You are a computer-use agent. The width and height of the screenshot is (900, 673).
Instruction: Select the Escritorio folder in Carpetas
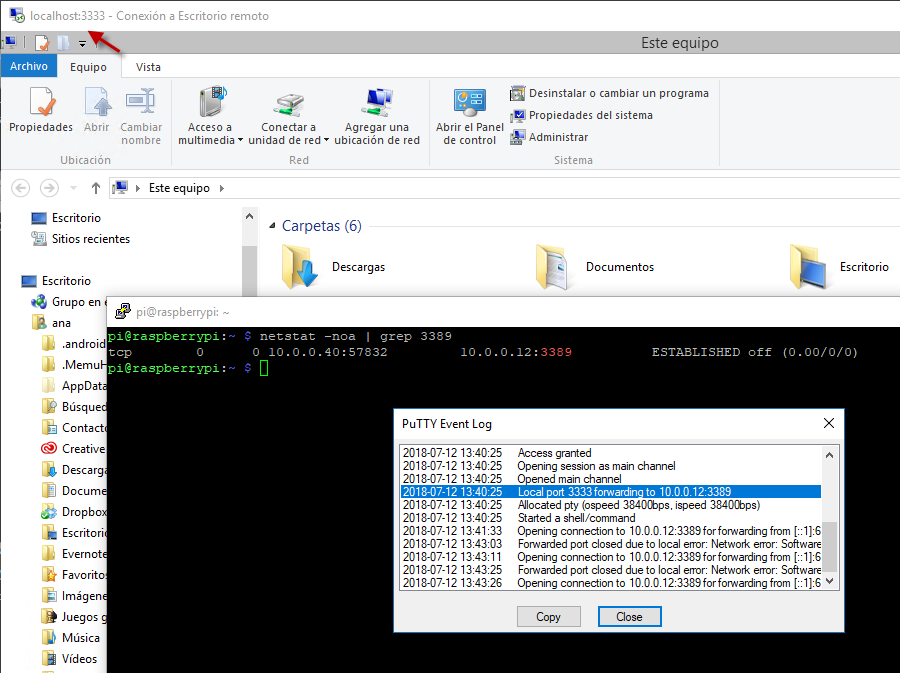838,267
